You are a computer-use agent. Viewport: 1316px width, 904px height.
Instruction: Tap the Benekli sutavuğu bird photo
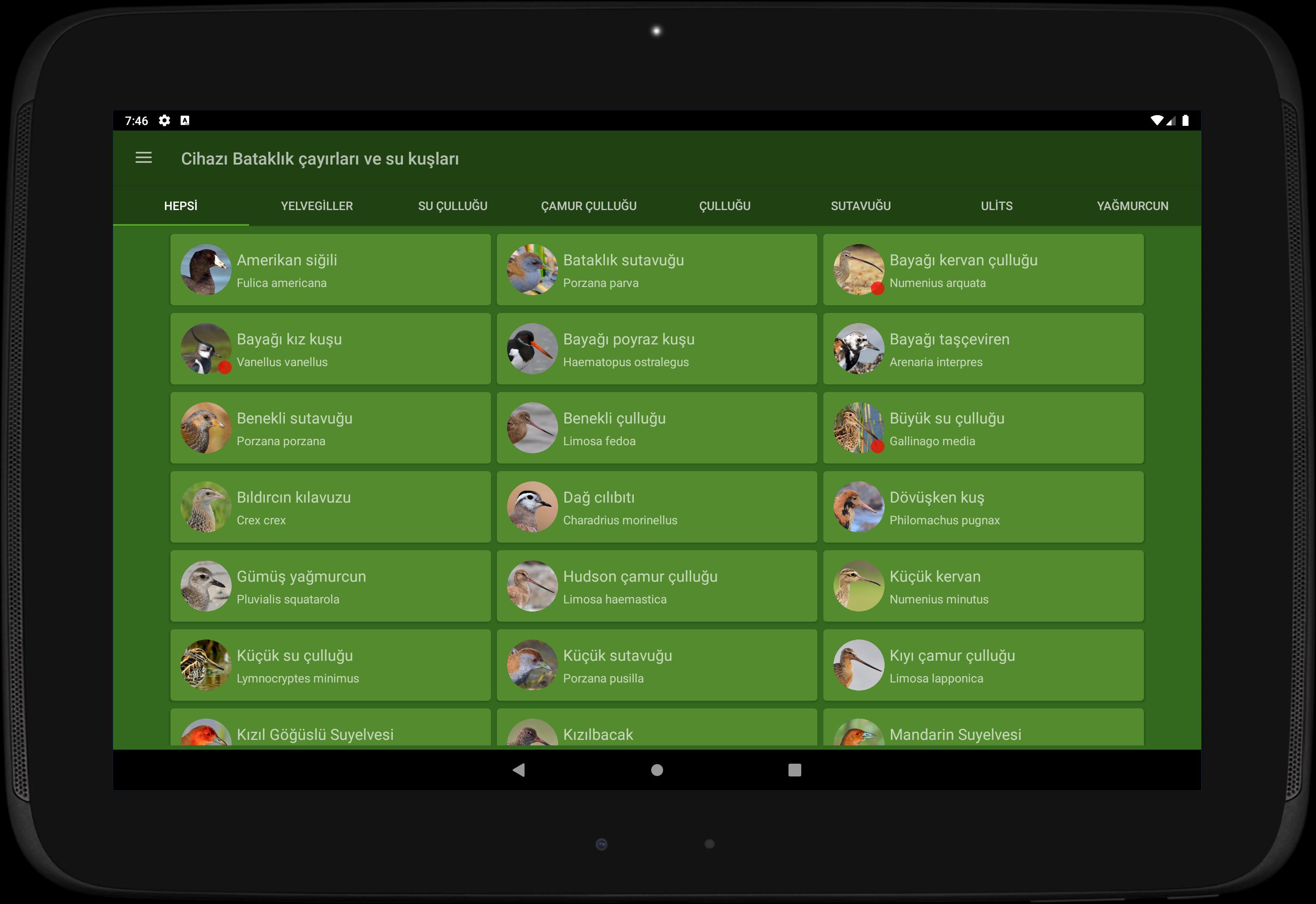pos(206,428)
